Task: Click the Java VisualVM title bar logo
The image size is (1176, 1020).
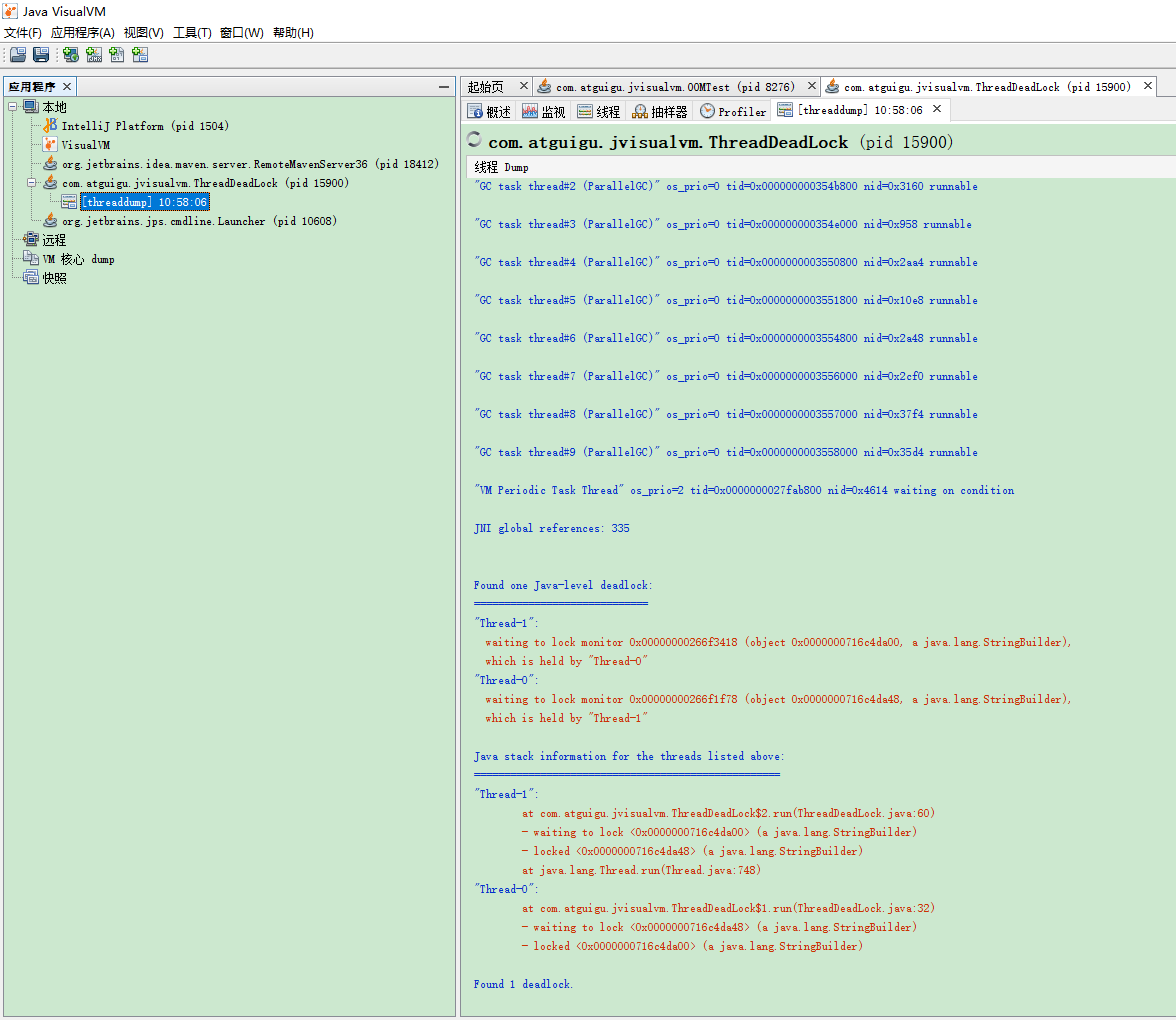Action: [x=10, y=11]
